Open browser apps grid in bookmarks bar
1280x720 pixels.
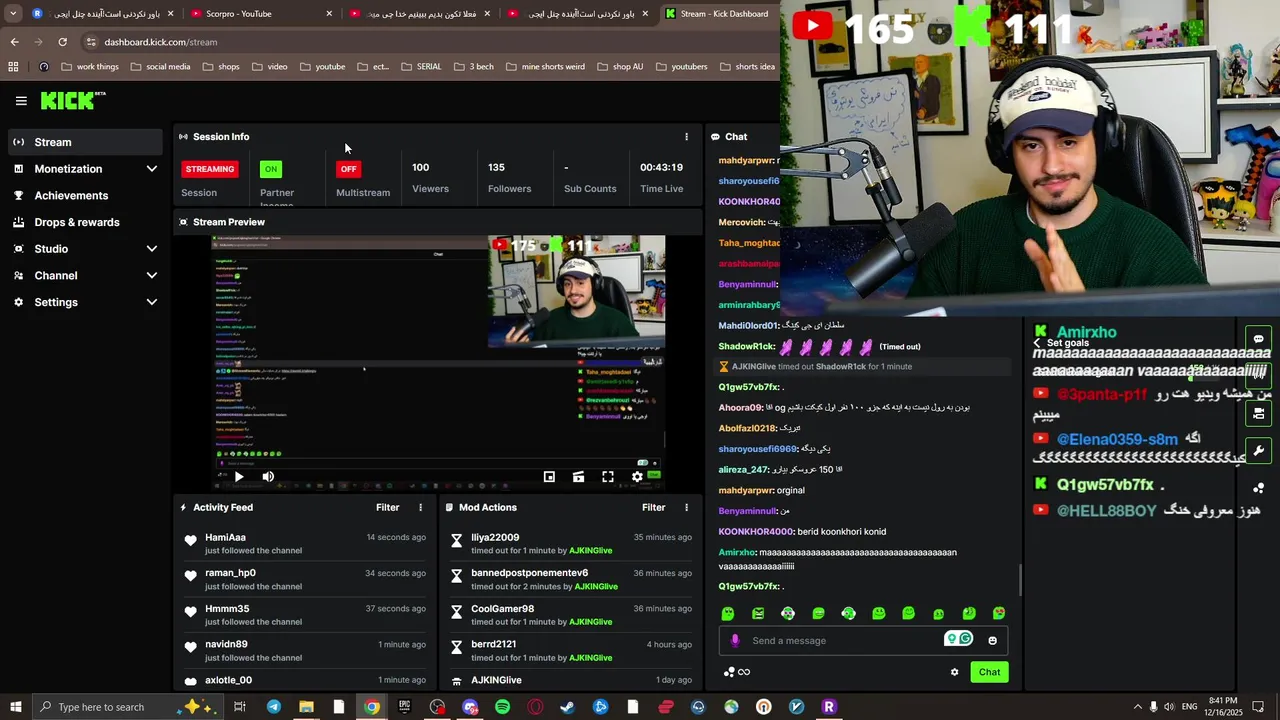(13, 67)
